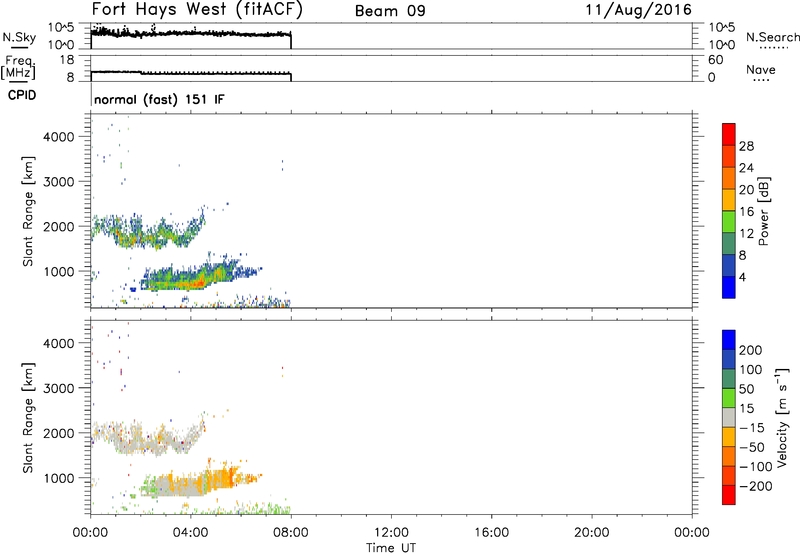
Task: Click the blue top segment of Velocity color bar
Action: (x=729, y=340)
